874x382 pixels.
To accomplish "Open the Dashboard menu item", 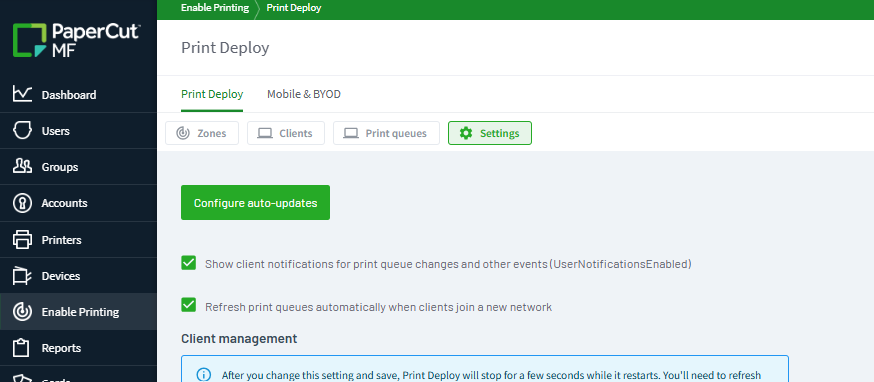I will [x=78, y=94].
